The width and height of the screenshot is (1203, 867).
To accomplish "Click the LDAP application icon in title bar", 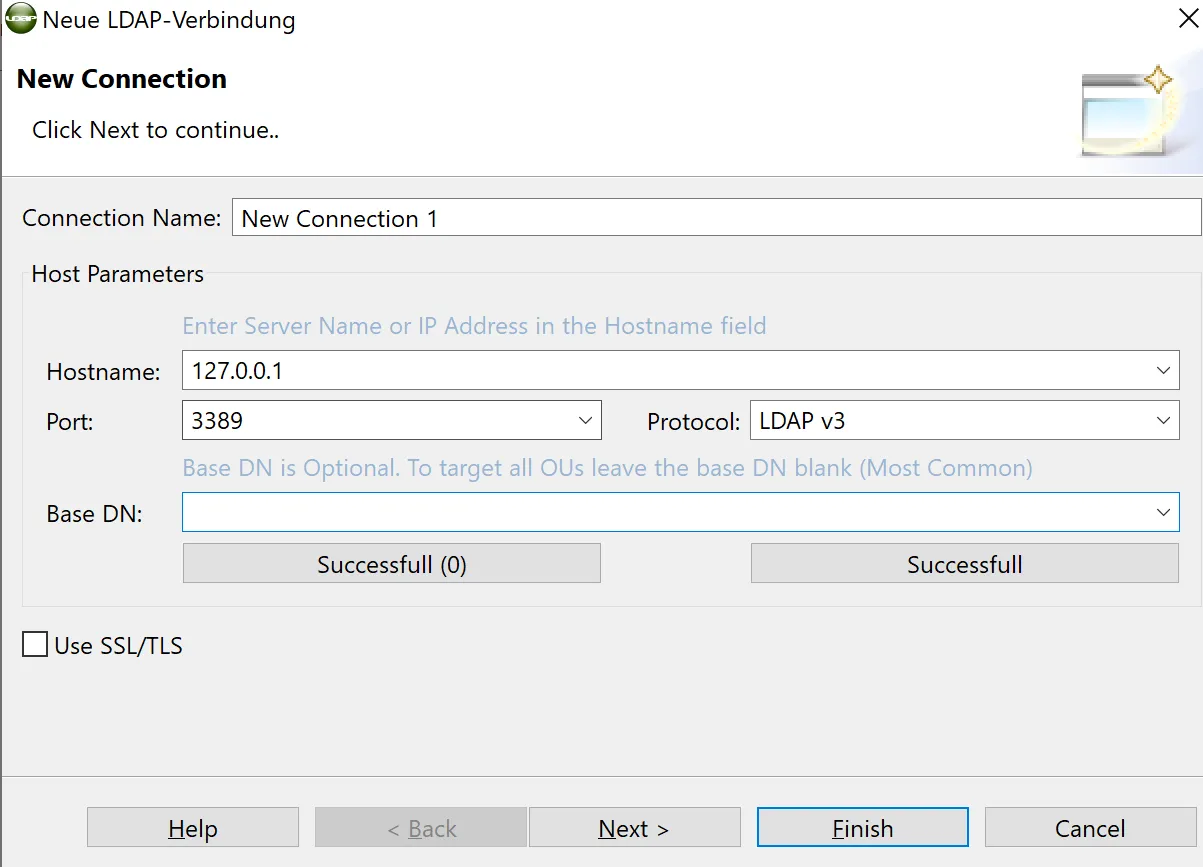I will [20, 19].
